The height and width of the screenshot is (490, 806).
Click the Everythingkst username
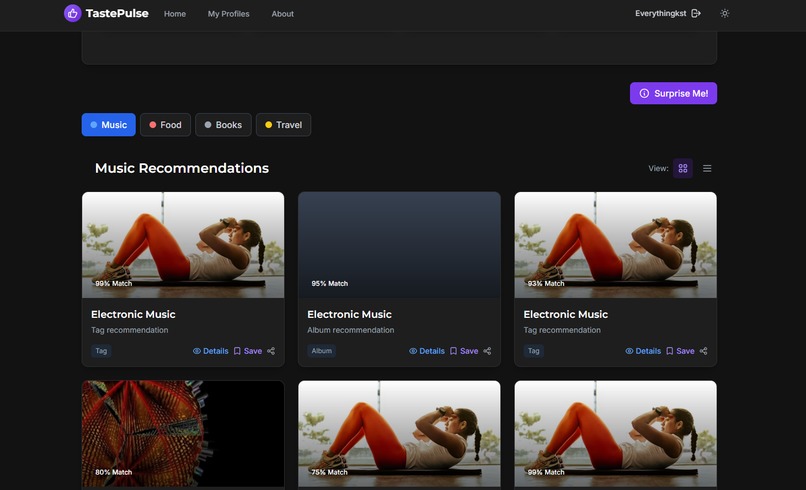[x=661, y=13]
